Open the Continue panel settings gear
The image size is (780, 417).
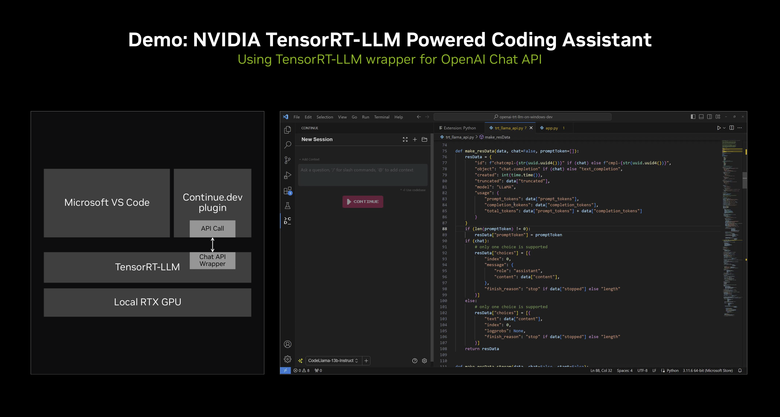424,361
